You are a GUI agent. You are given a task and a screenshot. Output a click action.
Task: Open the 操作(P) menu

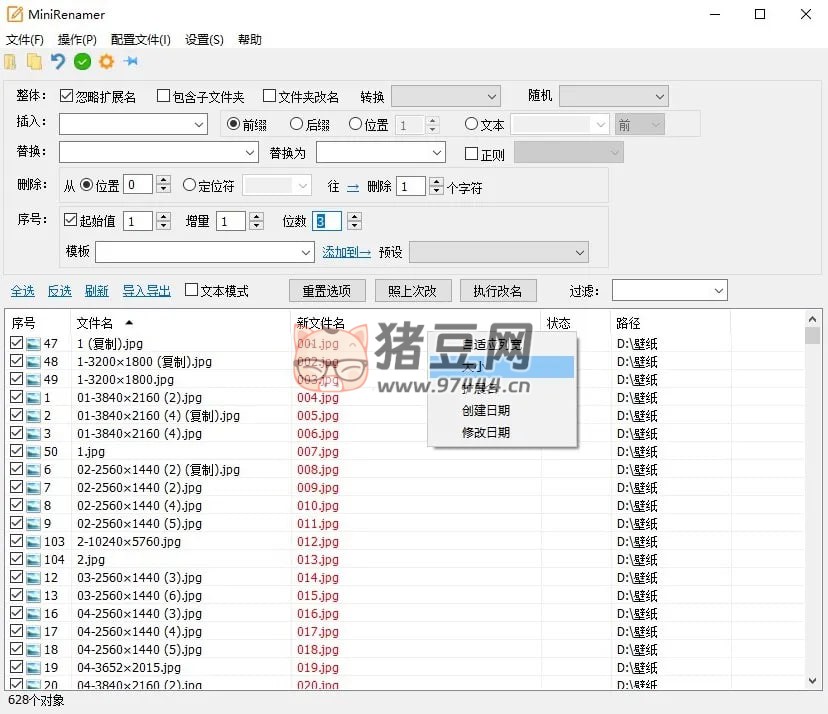pyautogui.click(x=77, y=40)
